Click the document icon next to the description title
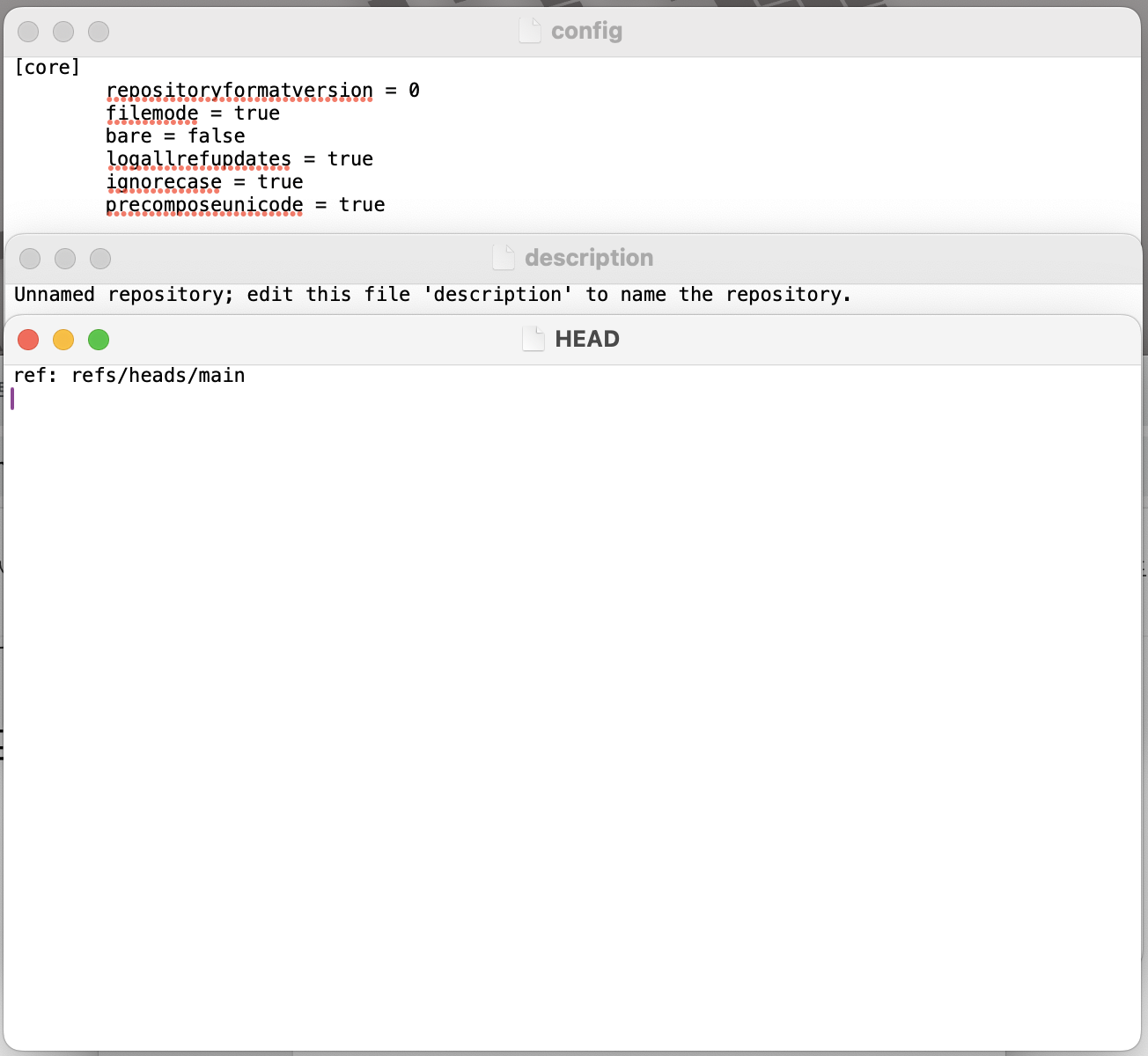1148x1056 pixels. (x=503, y=258)
